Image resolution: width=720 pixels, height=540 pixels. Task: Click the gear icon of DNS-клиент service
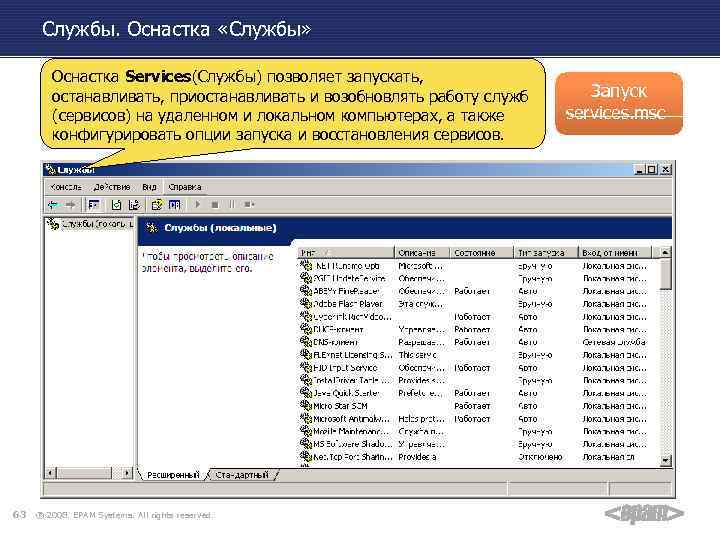(x=306, y=342)
